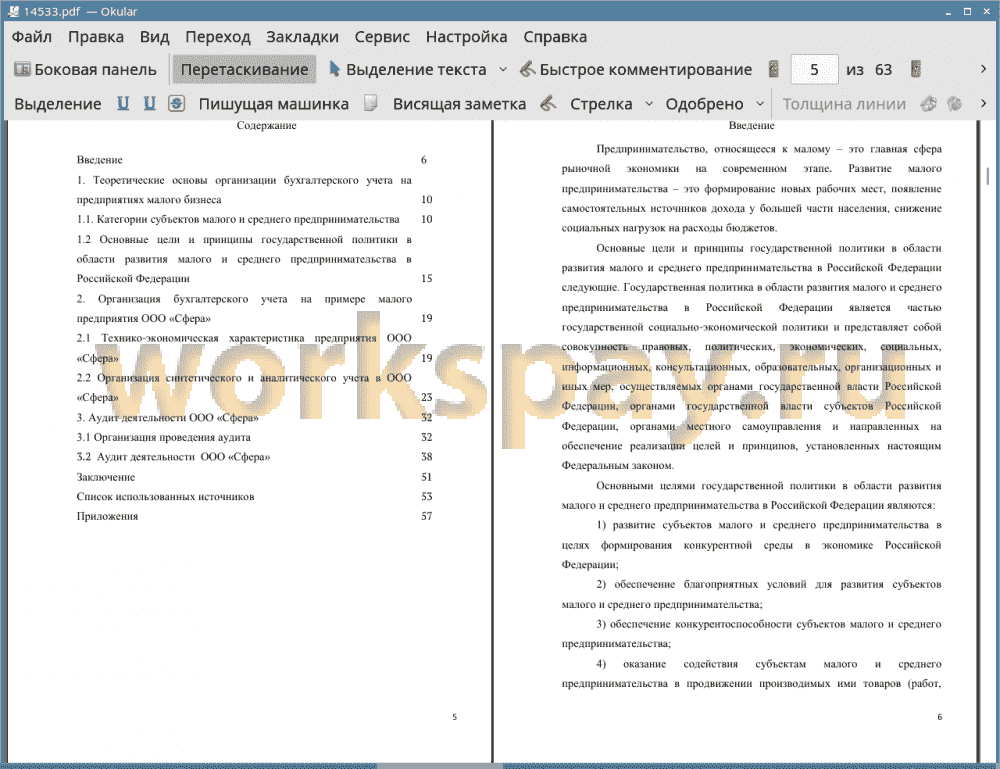Screen dimensions: 1000x769
Task: Click the Приложения contents entry
Action: [x=107, y=516]
